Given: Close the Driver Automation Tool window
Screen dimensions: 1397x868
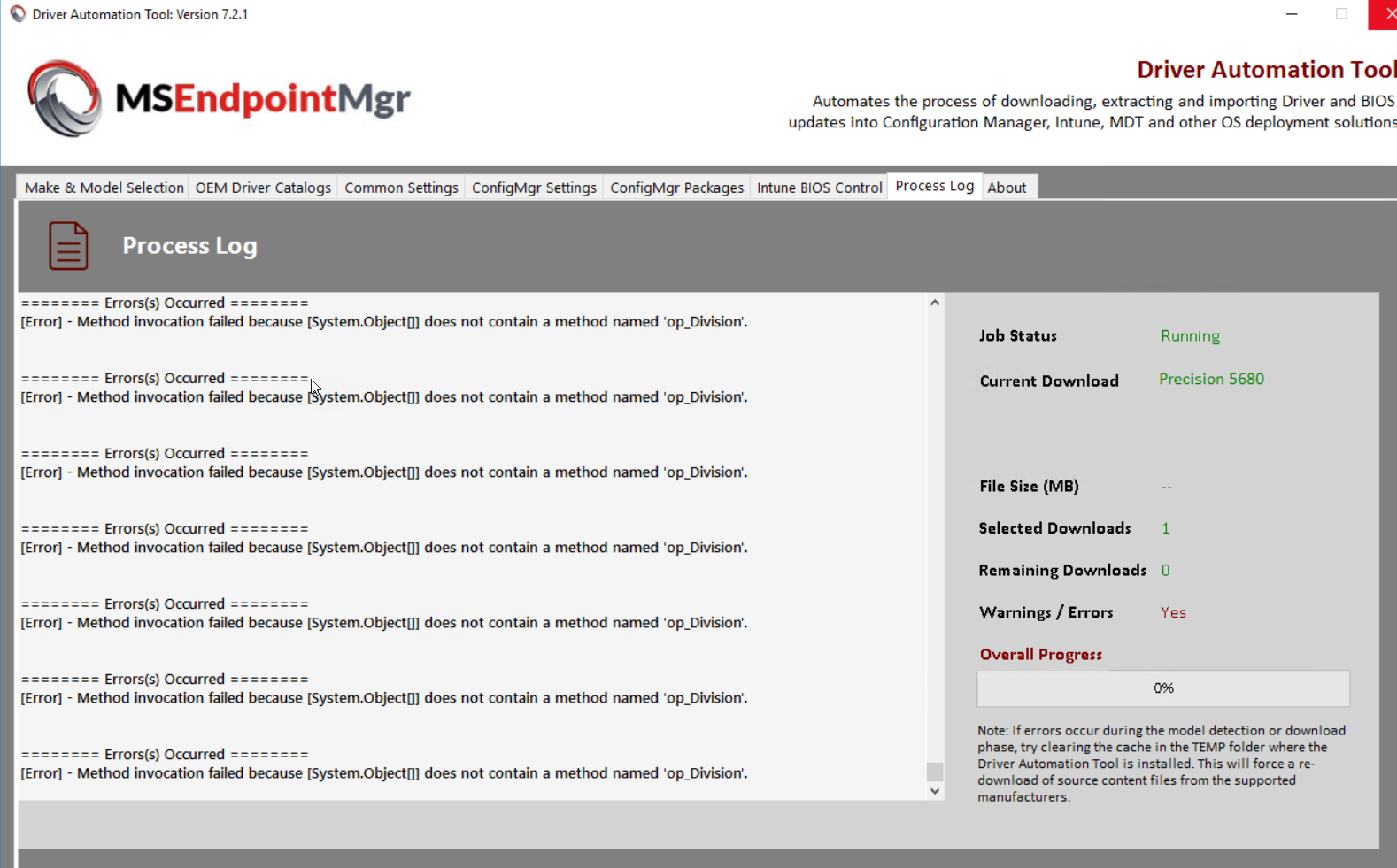Looking at the screenshot, I should point(1384,14).
